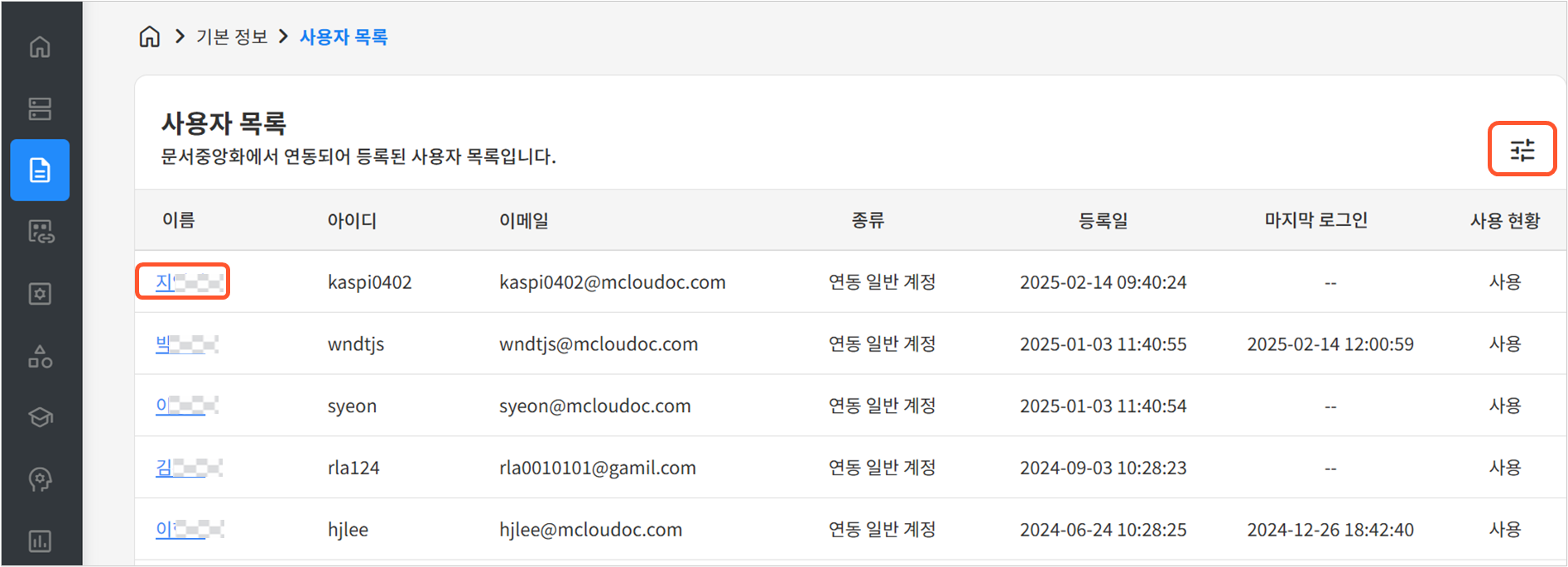The height and width of the screenshot is (567, 1568).
Task: Open user name link for kaspi0402
Action: pyautogui.click(x=166, y=282)
